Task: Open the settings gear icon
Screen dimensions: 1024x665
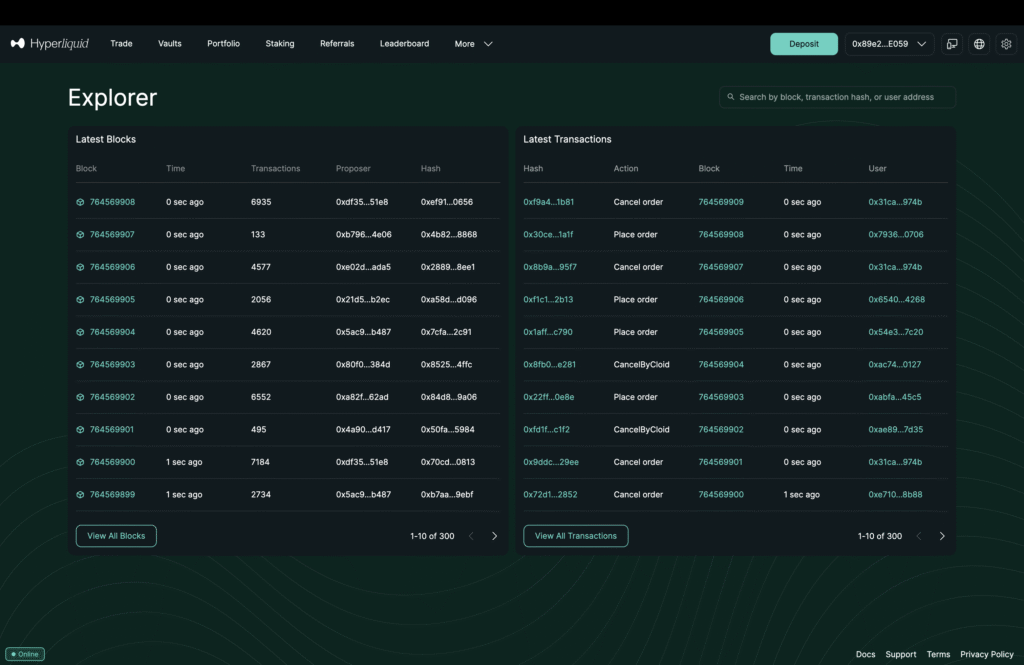Action: [x=1006, y=44]
